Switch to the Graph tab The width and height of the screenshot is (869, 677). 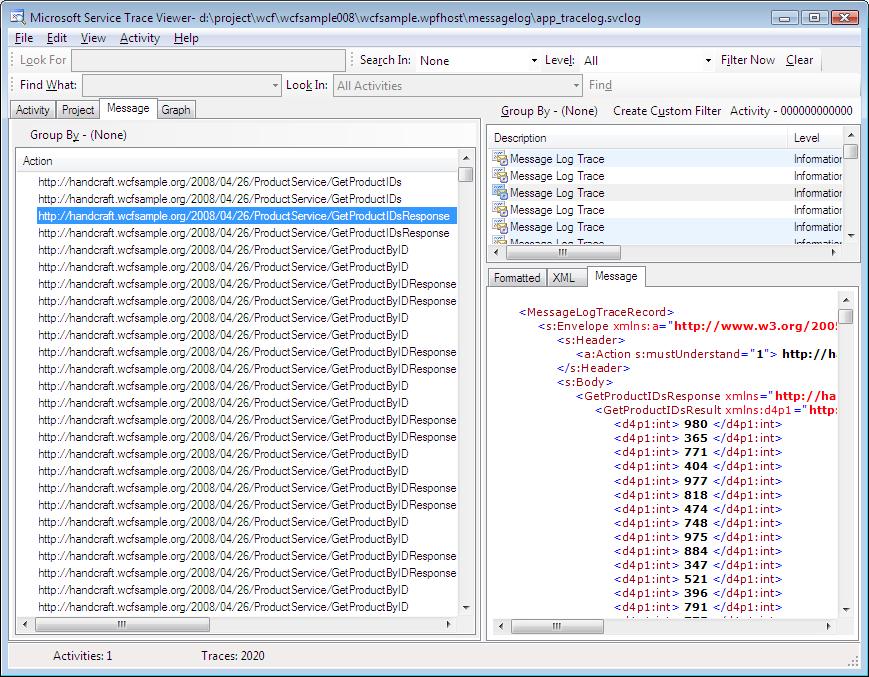coord(176,110)
